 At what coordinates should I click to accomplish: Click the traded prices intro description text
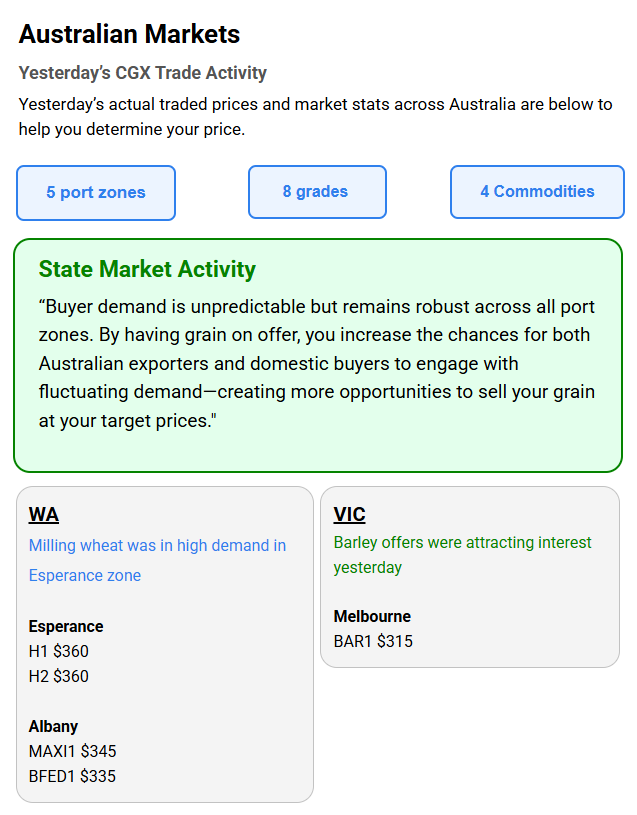(315, 116)
